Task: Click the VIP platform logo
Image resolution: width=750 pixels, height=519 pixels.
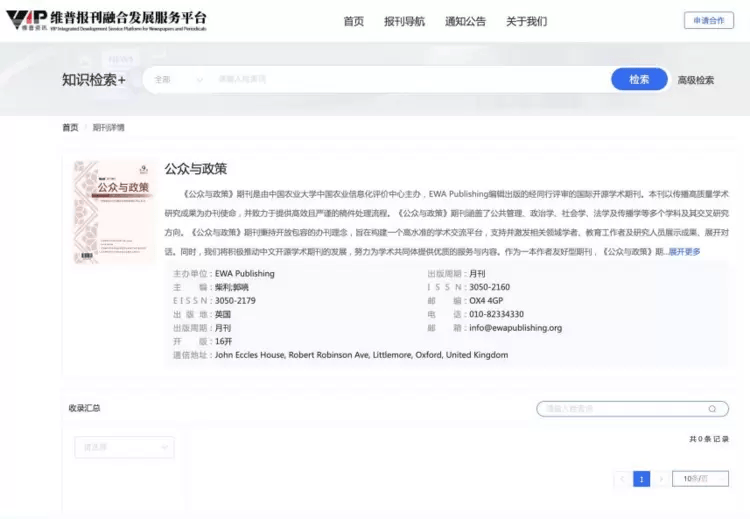Action: (x=107, y=21)
